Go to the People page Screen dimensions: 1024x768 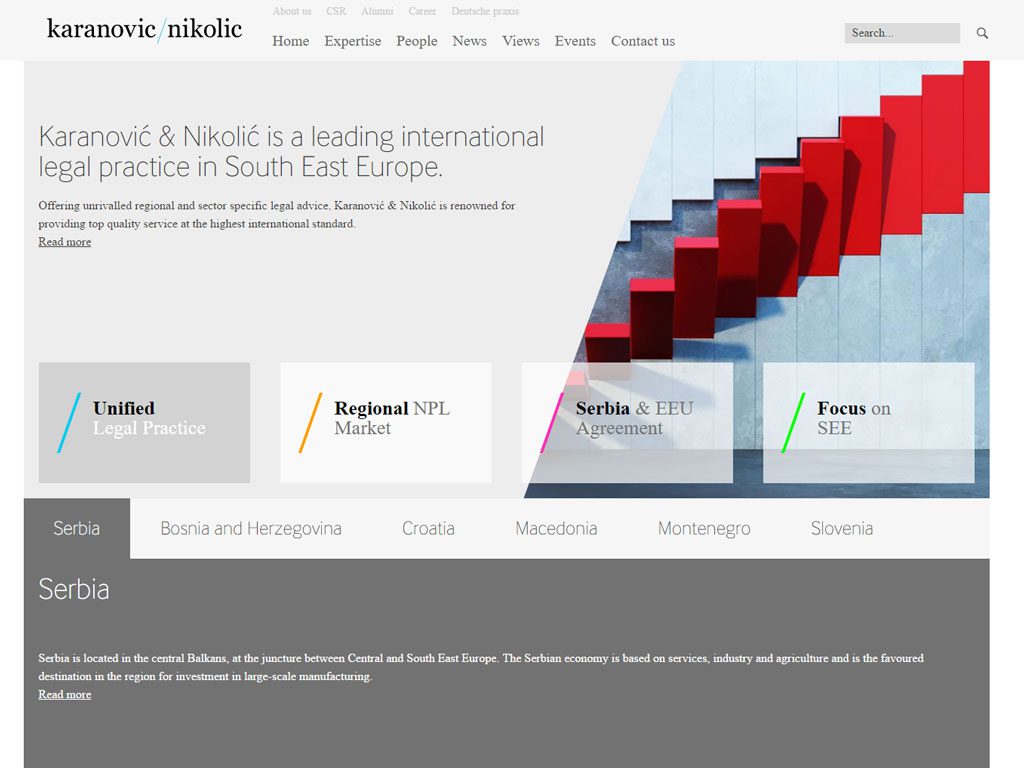[x=417, y=41]
